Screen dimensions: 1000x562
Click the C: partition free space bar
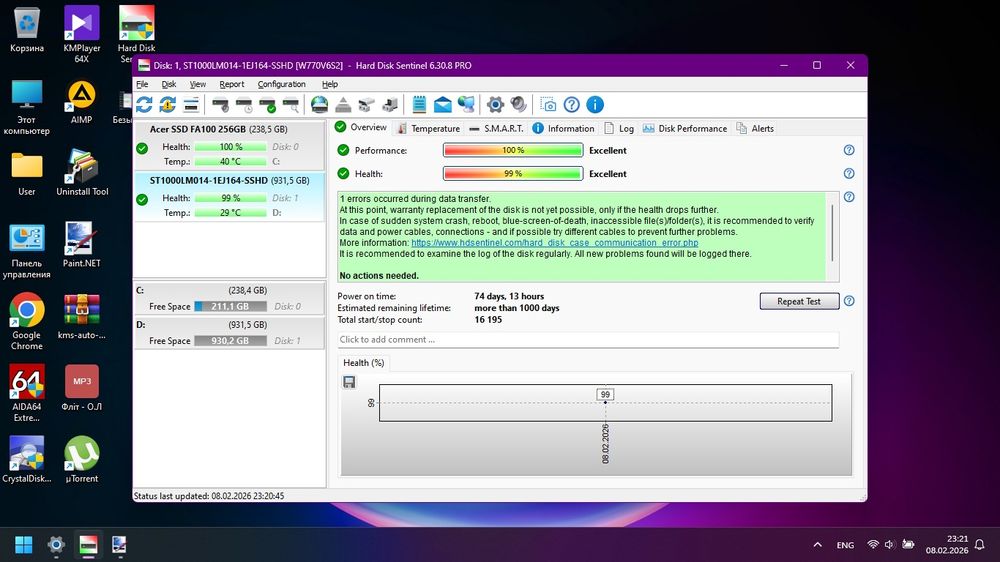click(230, 306)
